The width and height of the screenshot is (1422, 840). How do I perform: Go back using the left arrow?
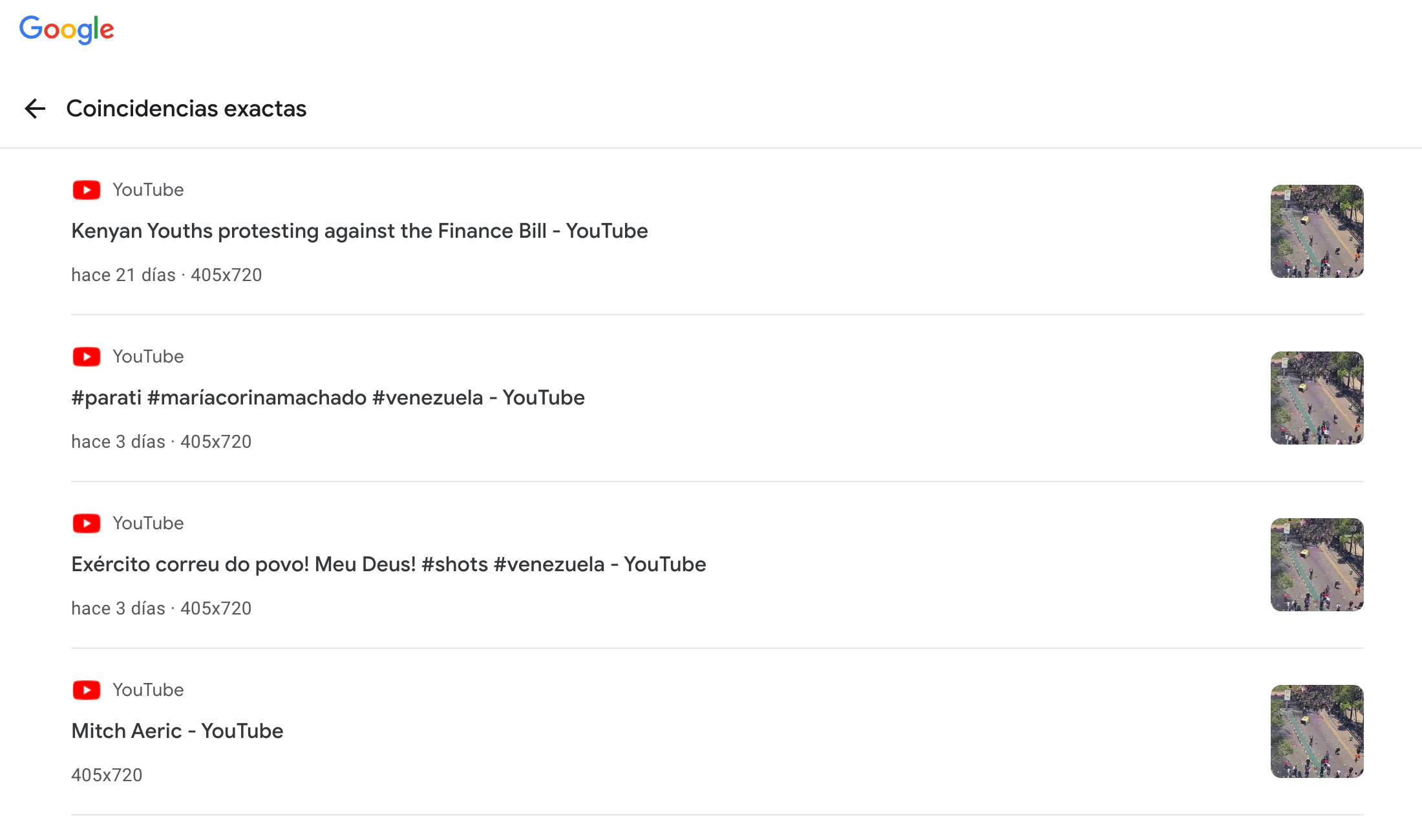pyautogui.click(x=35, y=109)
